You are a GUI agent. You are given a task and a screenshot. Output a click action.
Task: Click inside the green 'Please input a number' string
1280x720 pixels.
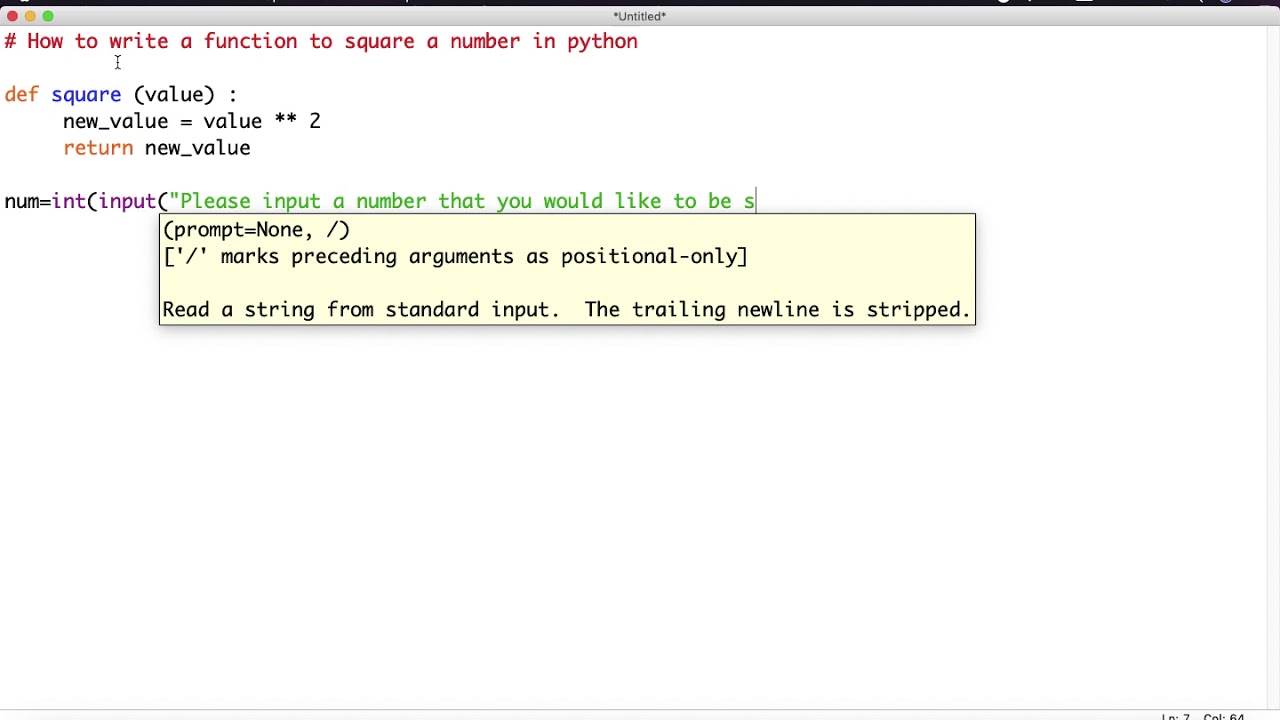pos(462,202)
